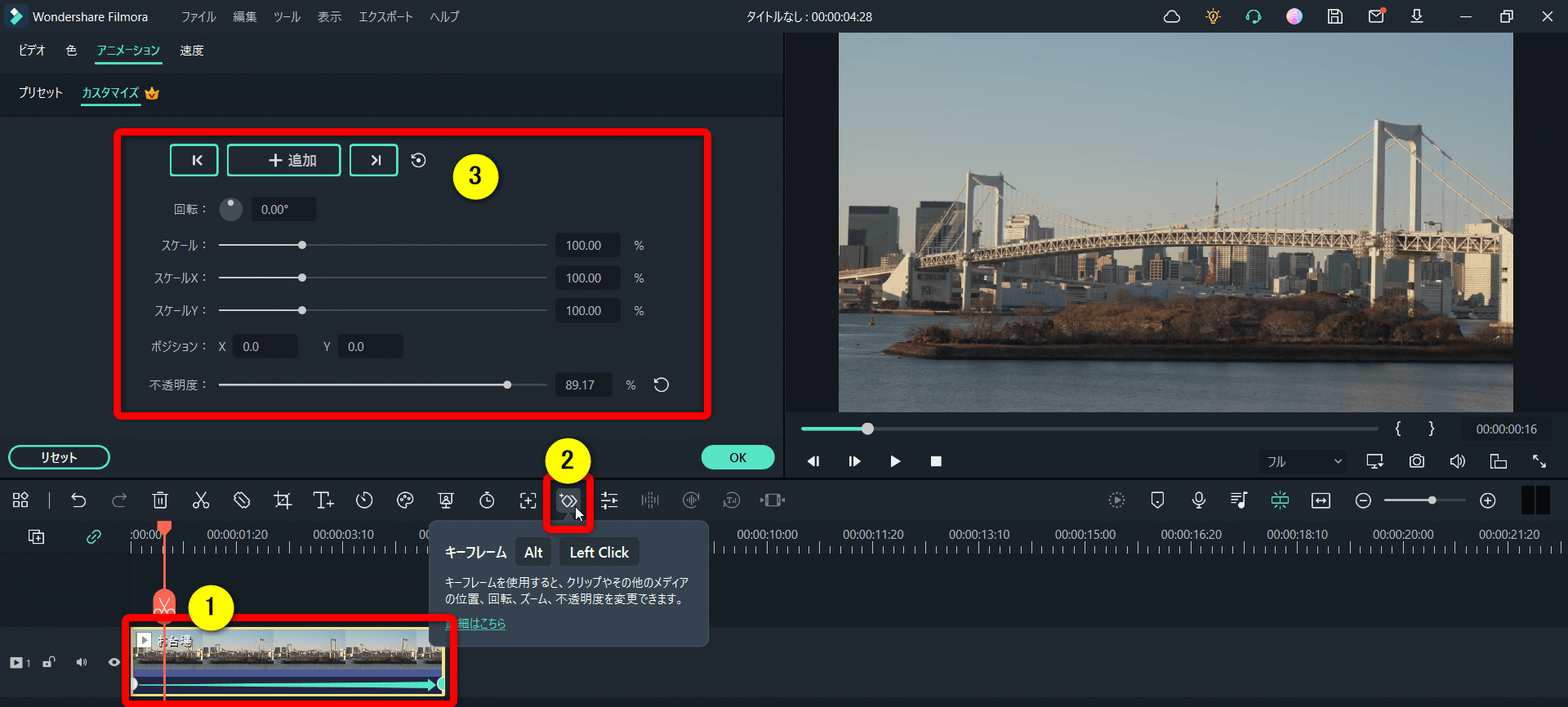1568x707 pixels.
Task: Reset opacity with circular arrow icon
Action: (x=661, y=385)
